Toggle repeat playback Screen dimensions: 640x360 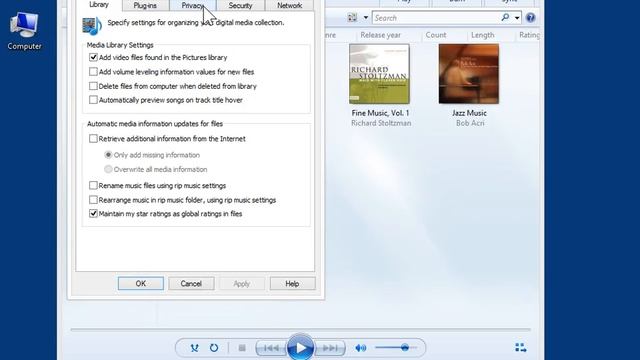tap(214, 348)
